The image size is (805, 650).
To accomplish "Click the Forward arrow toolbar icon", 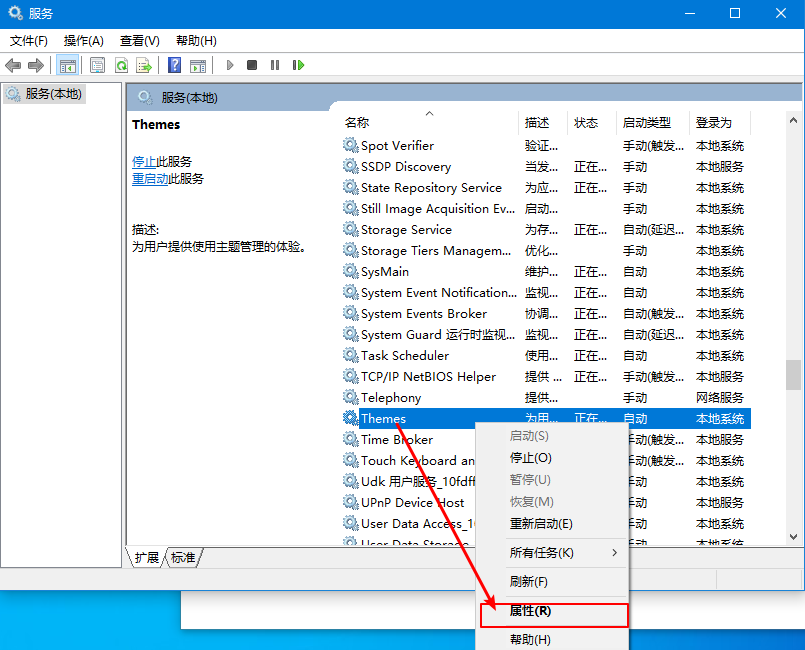I will [x=35, y=65].
